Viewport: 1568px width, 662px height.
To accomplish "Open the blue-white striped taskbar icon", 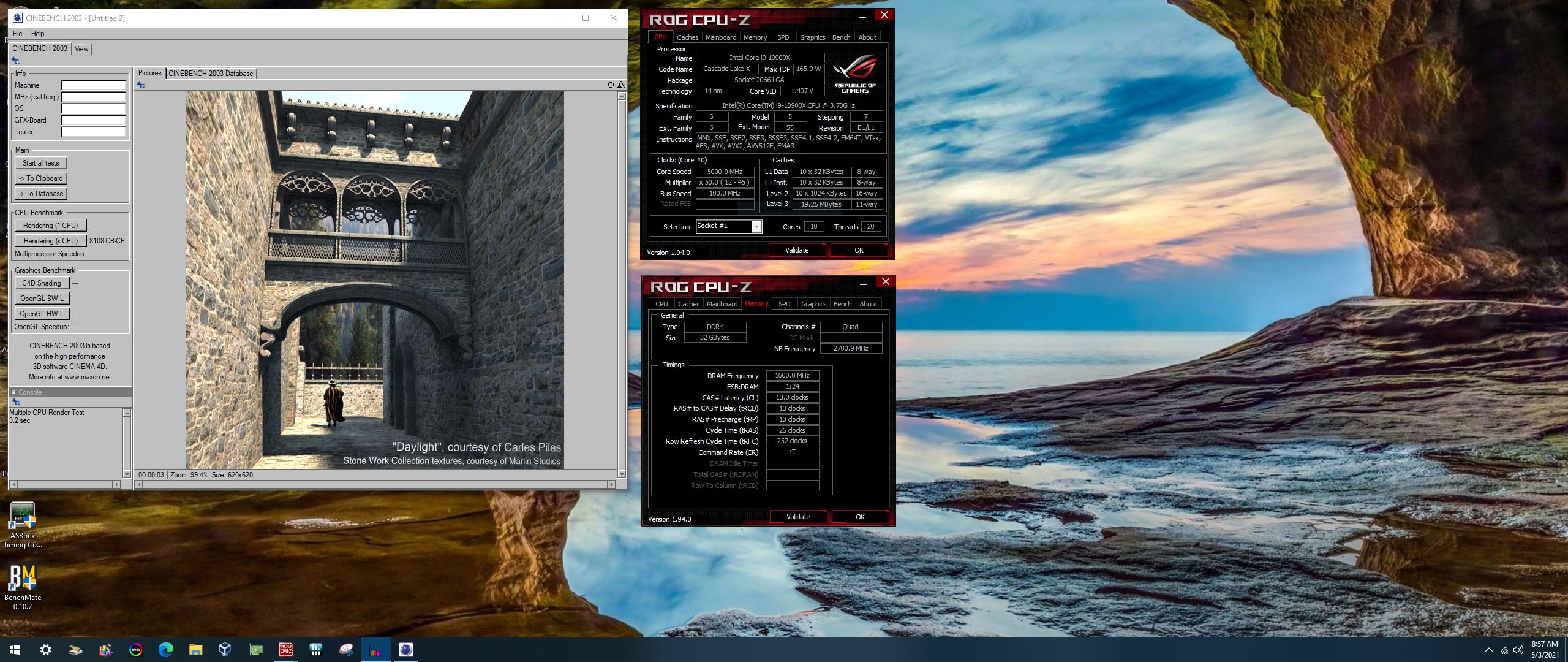I will click(x=315, y=650).
